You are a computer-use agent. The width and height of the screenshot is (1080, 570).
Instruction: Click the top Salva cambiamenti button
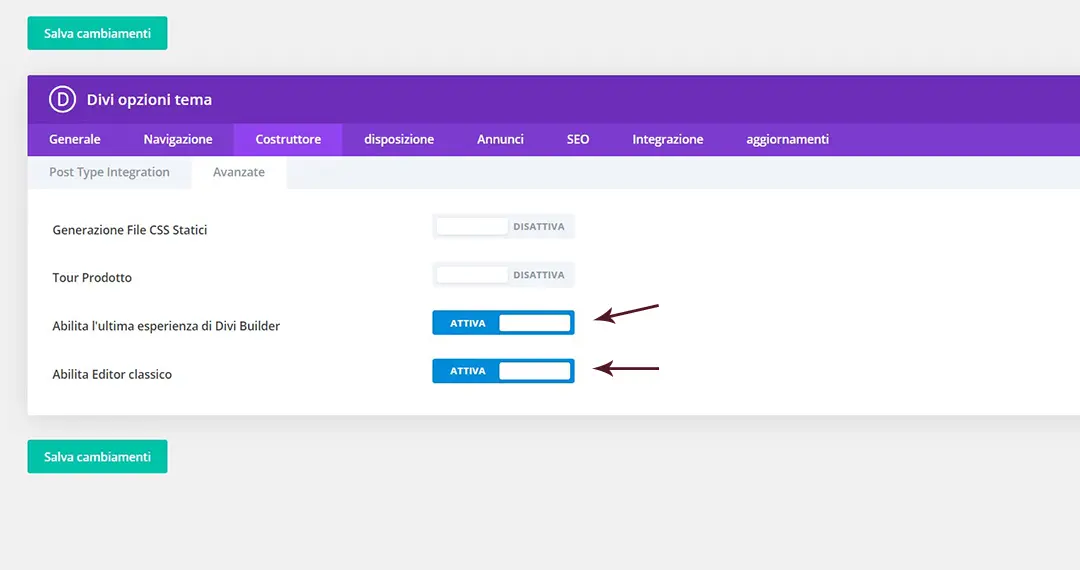[x=97, y=33]
